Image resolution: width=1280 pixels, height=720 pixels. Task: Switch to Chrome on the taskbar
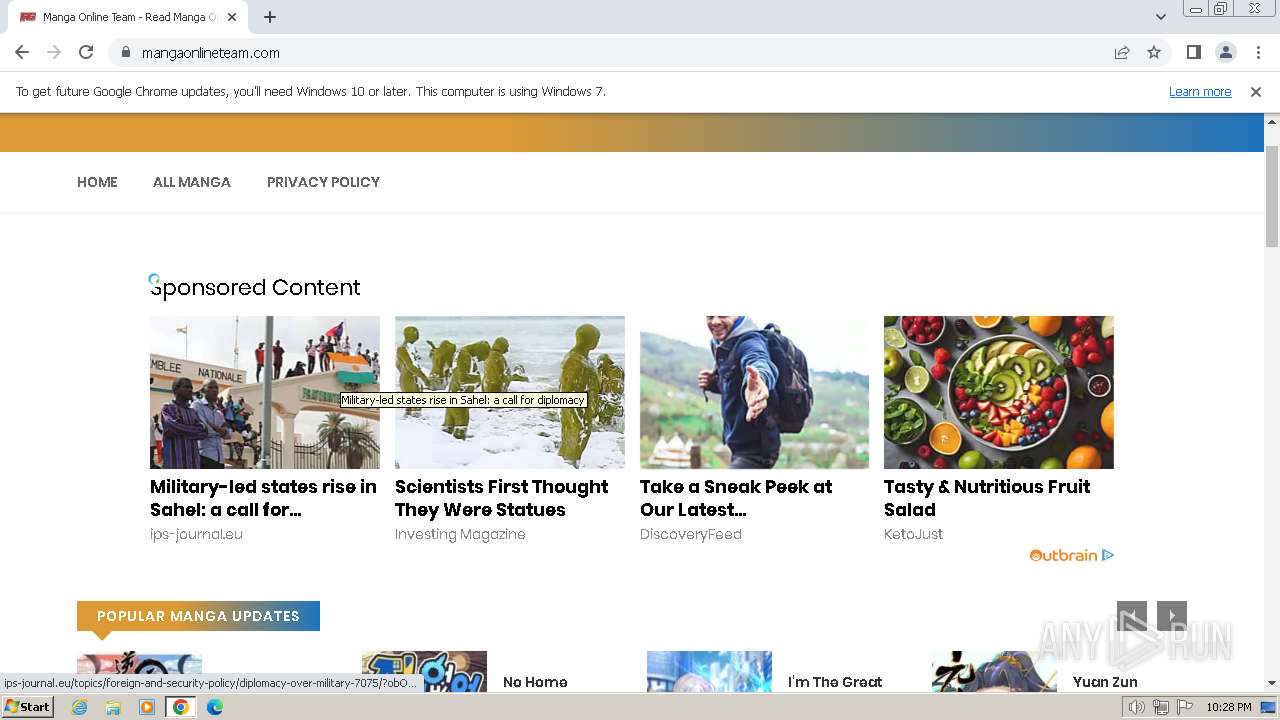click(x=181, y=707)
